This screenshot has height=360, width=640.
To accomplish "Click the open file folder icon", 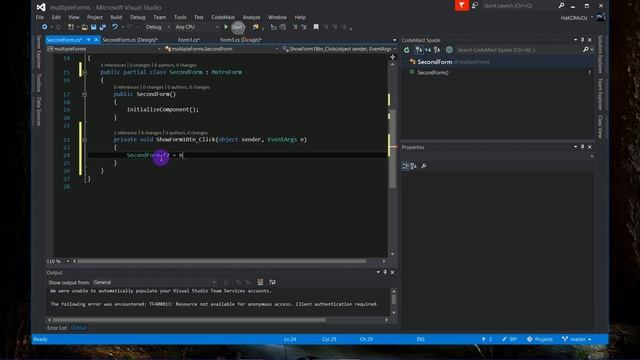I will coord(84,27).
